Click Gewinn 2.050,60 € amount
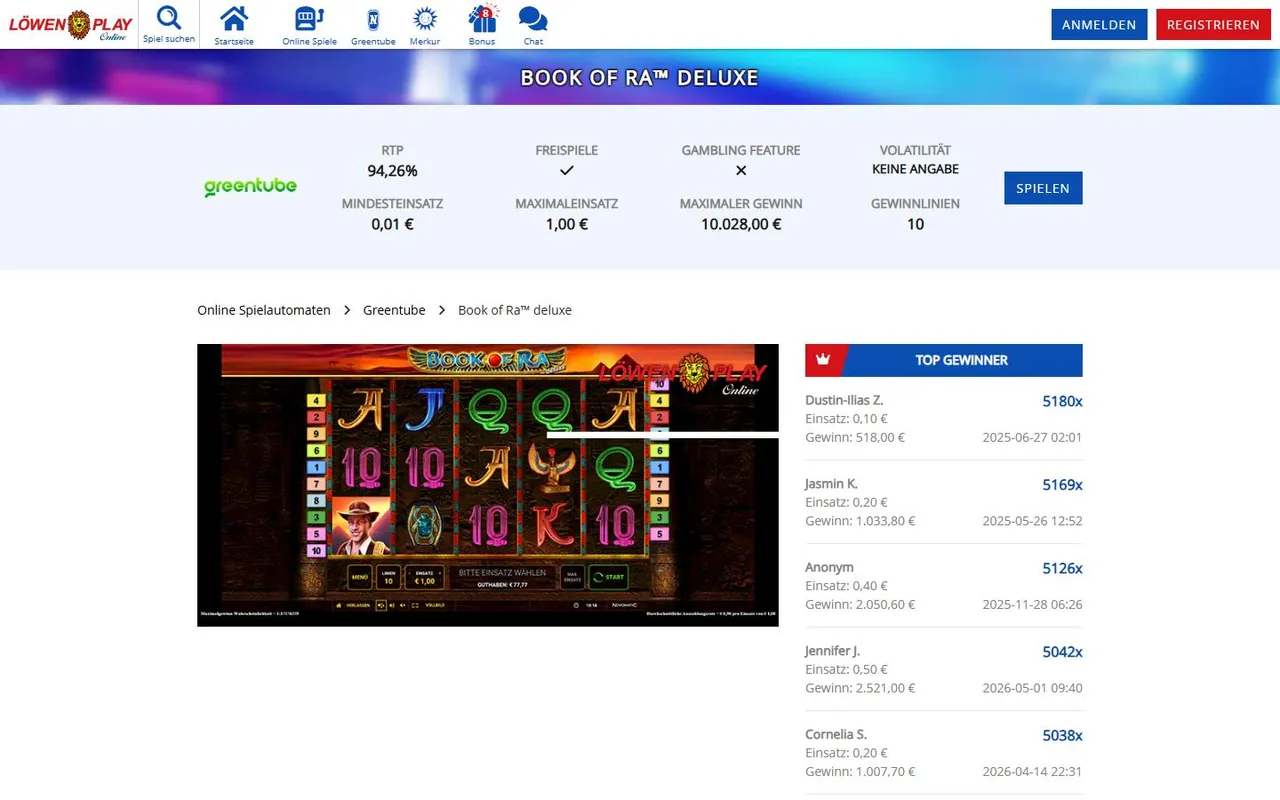Viewport: 1280px width, 800px height. pyautogui.click(x=860, y=604)
